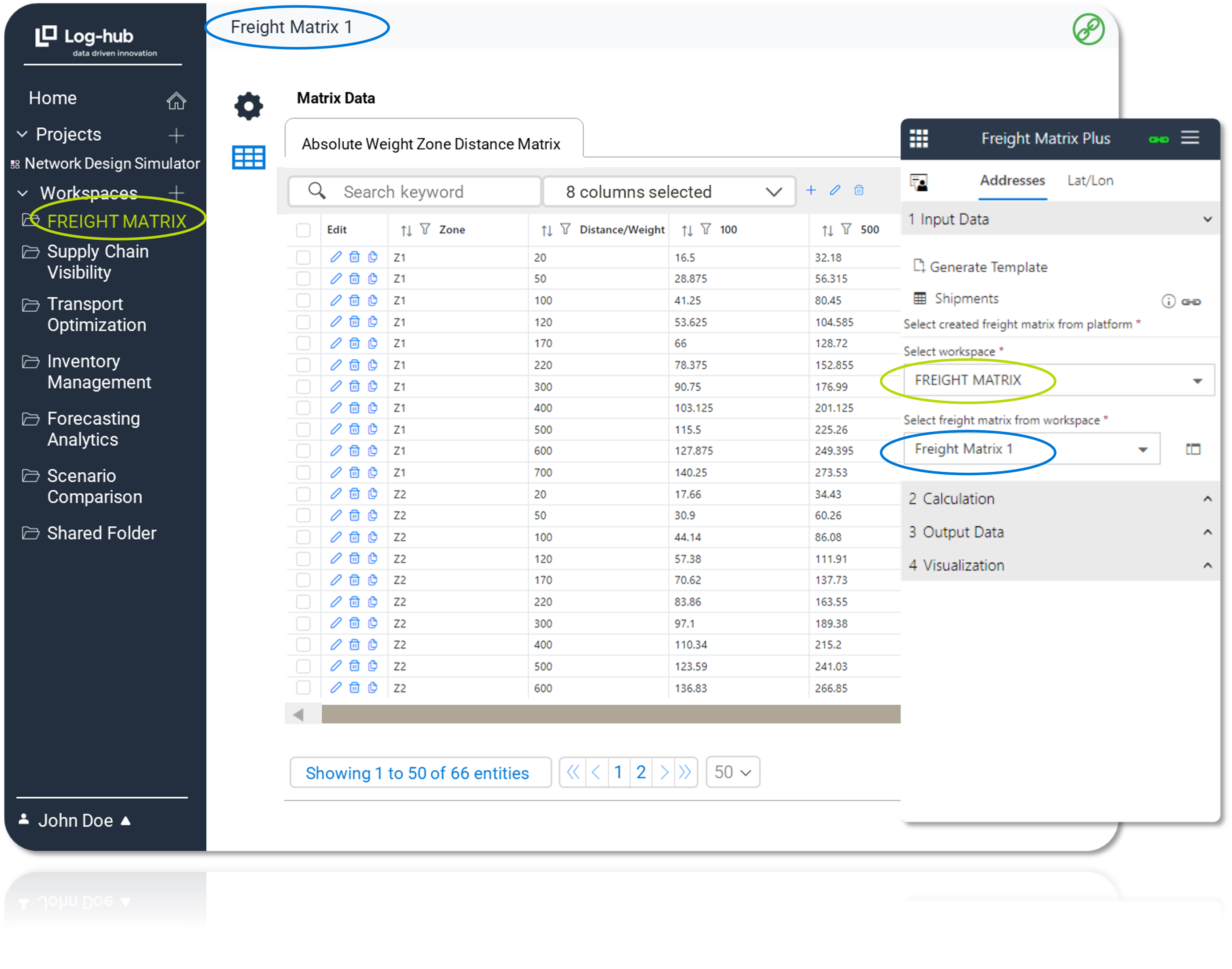Click the settings gear icon
The height and width of the screenshot is (969, 1232).
[x=249, y=106]
